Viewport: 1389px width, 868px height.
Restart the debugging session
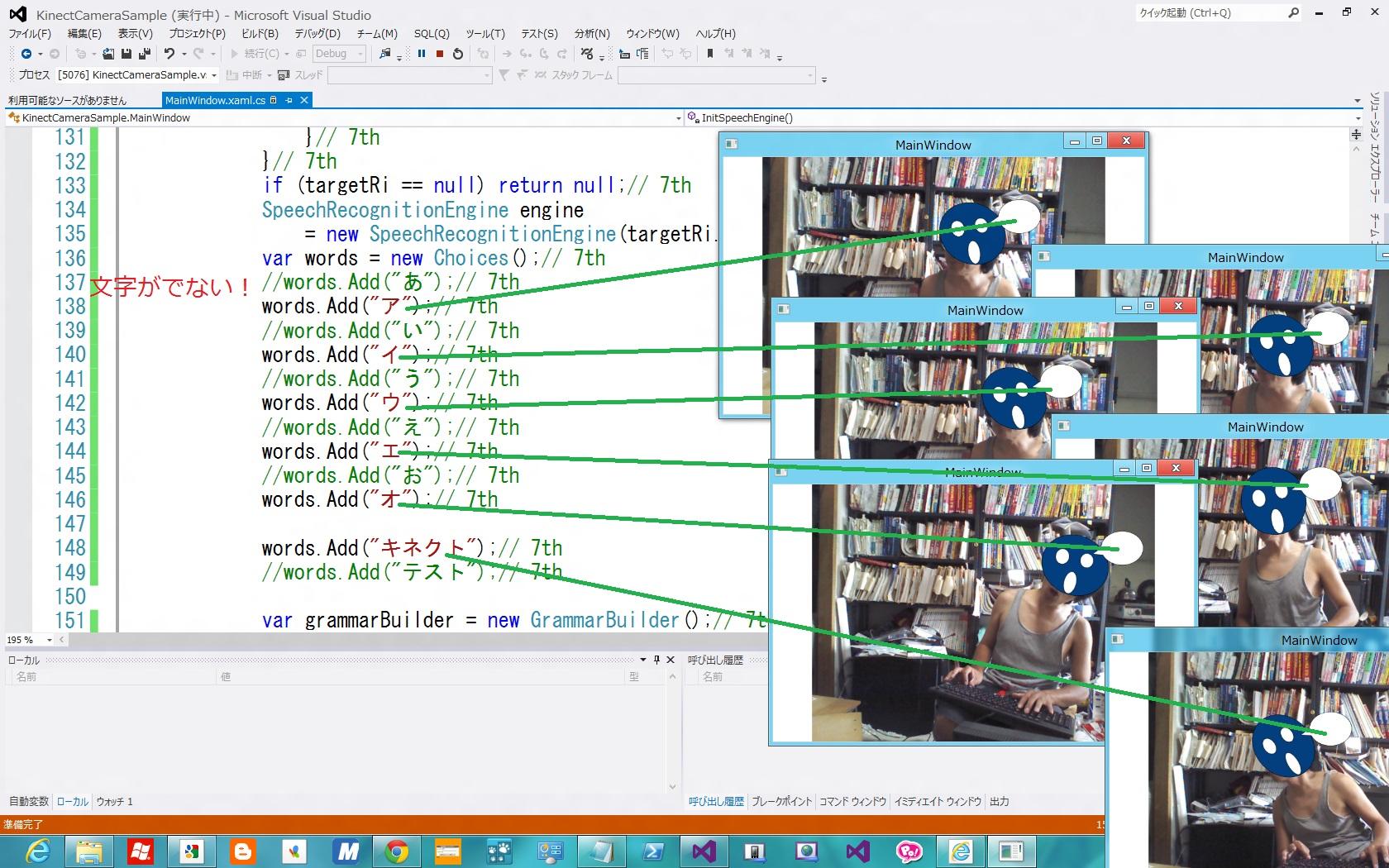tap(458, 54)
